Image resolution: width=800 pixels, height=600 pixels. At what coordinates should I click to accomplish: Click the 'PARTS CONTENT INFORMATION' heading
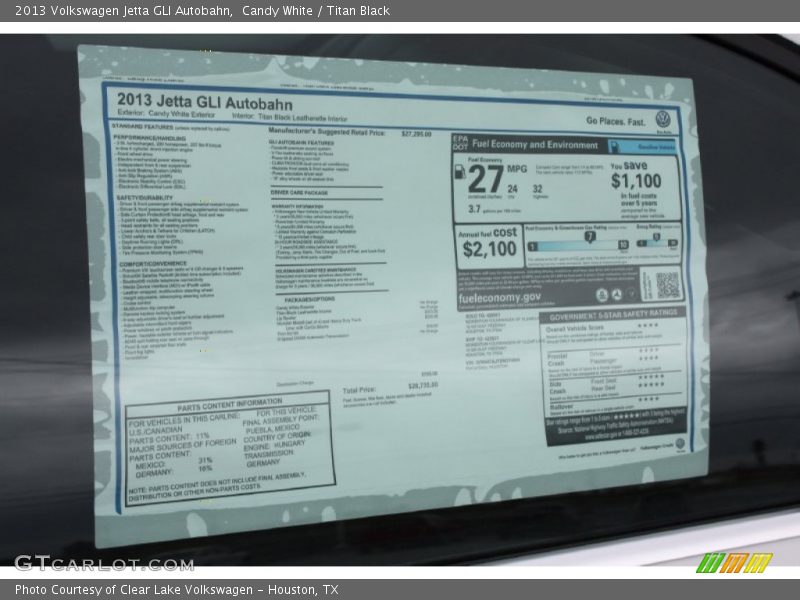tap(230, 405)
